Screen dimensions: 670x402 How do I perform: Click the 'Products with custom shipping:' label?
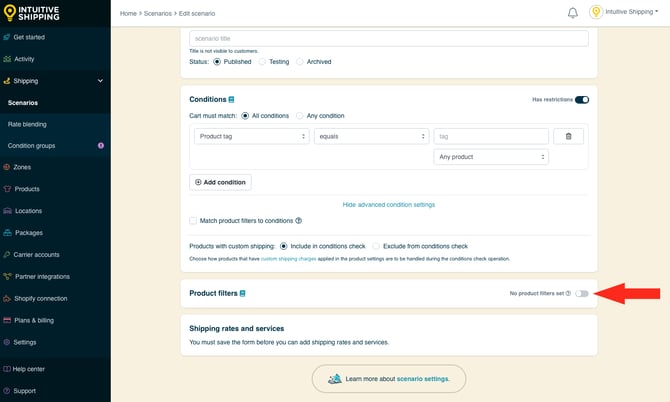(232, 246)
